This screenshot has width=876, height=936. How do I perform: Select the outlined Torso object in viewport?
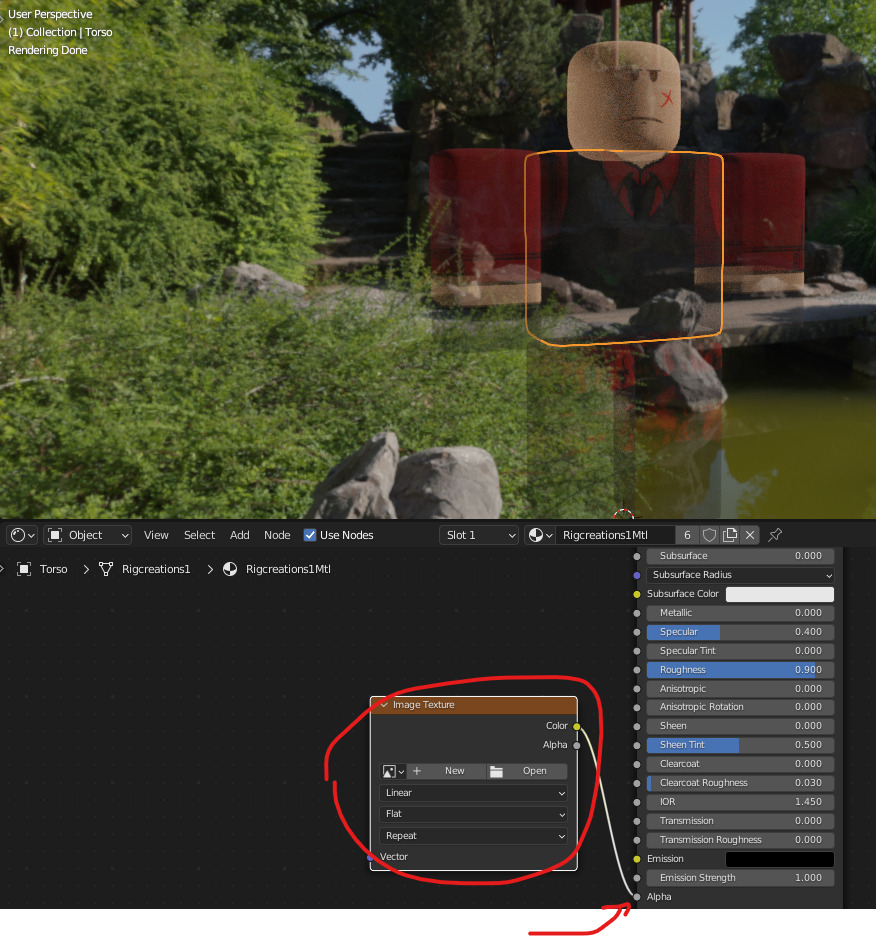pos(624,248)
